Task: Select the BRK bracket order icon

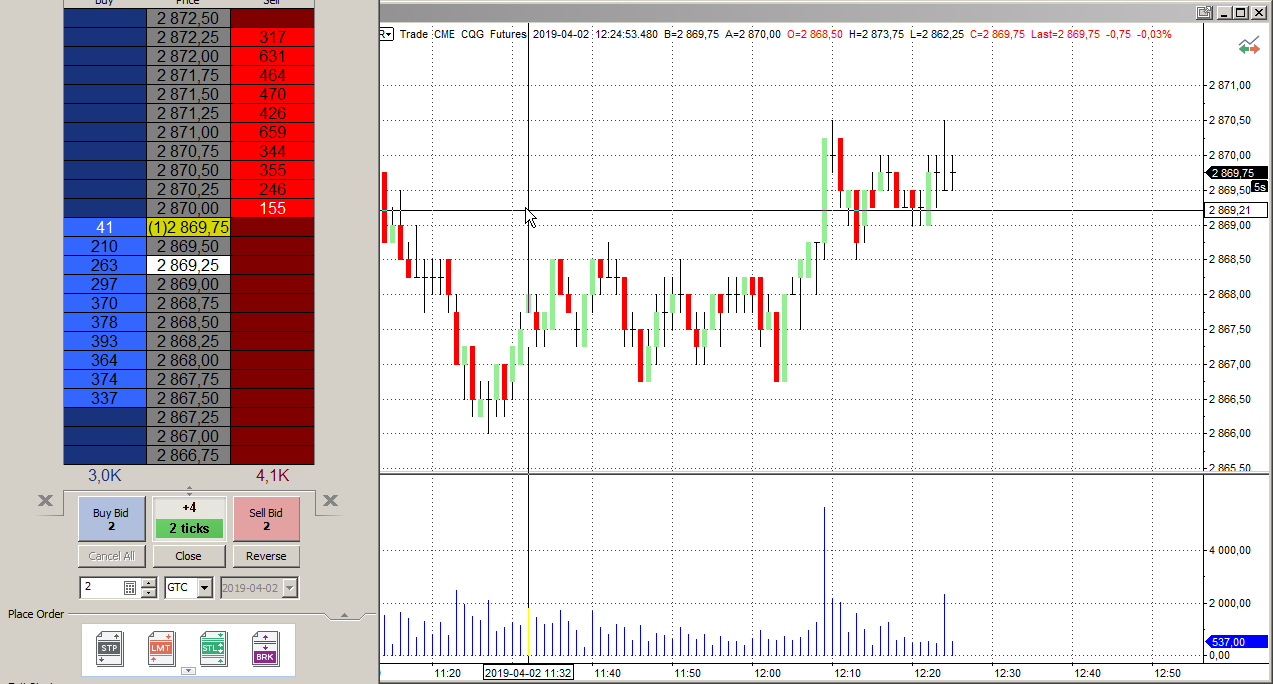Action: tap(265, 649)
